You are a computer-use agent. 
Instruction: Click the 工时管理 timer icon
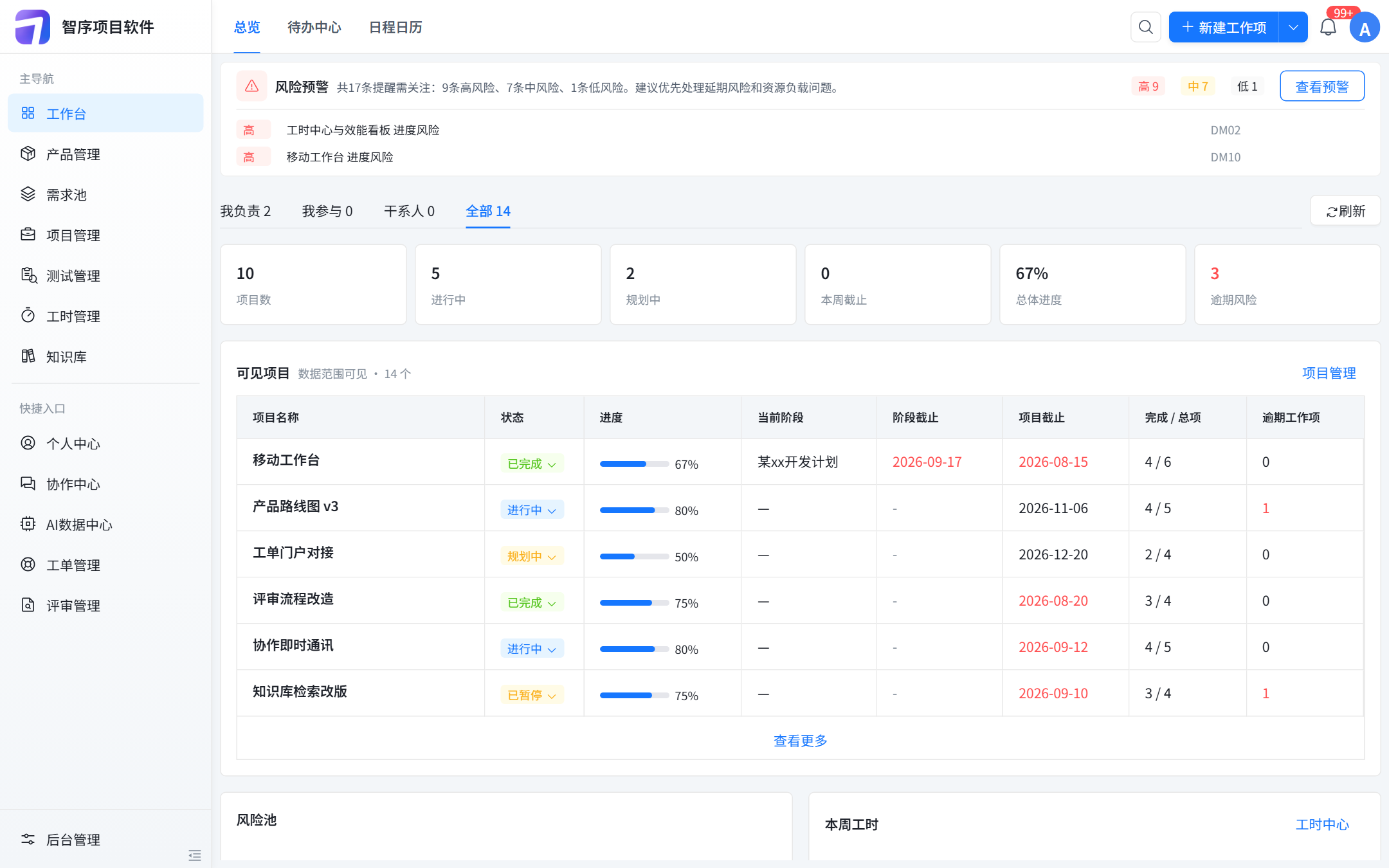tap(28, 316)
